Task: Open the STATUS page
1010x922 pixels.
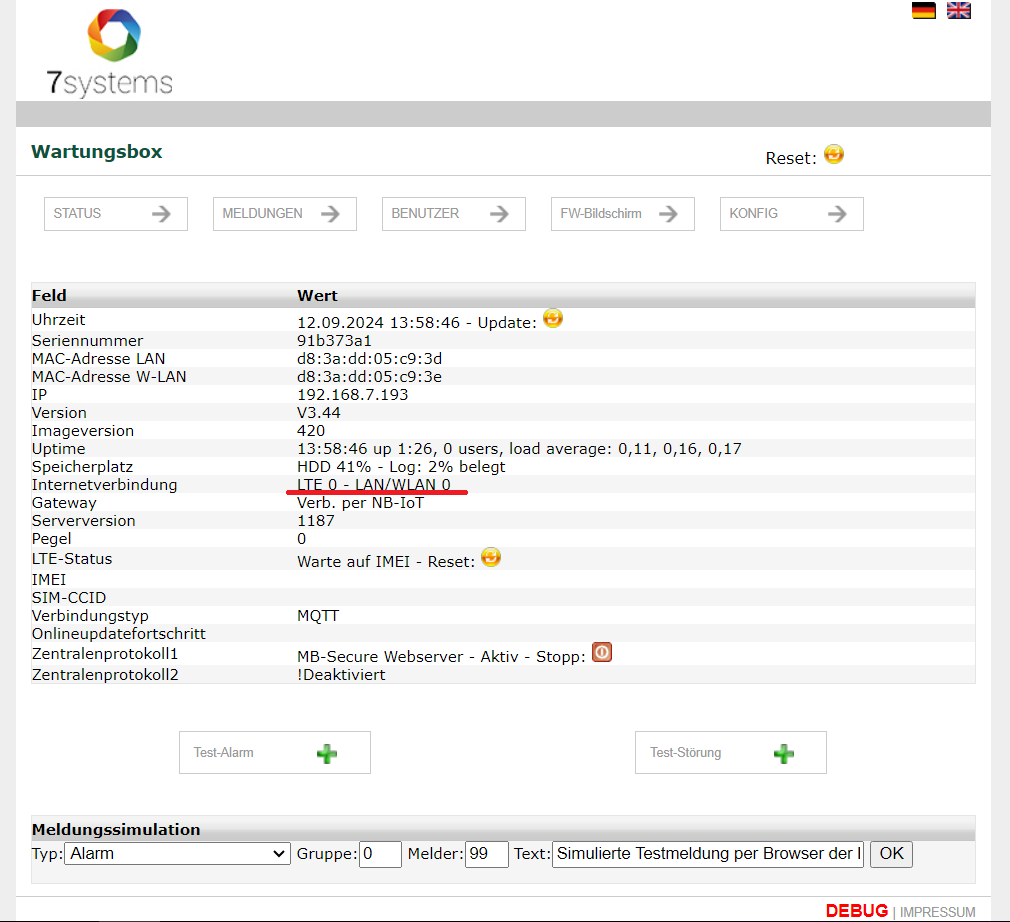Action: coord(116,214)
